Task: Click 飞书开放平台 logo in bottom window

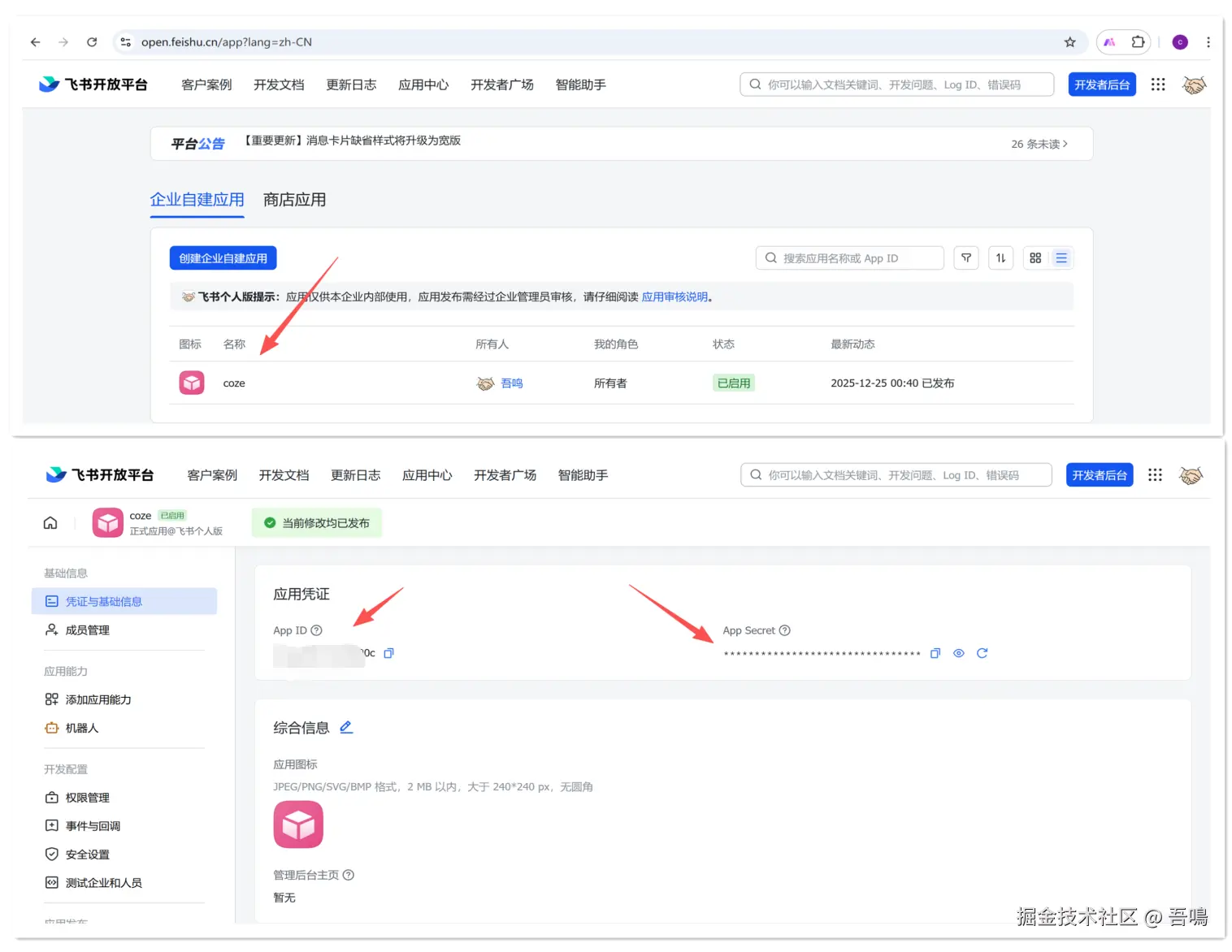Action: coord(100,475)
